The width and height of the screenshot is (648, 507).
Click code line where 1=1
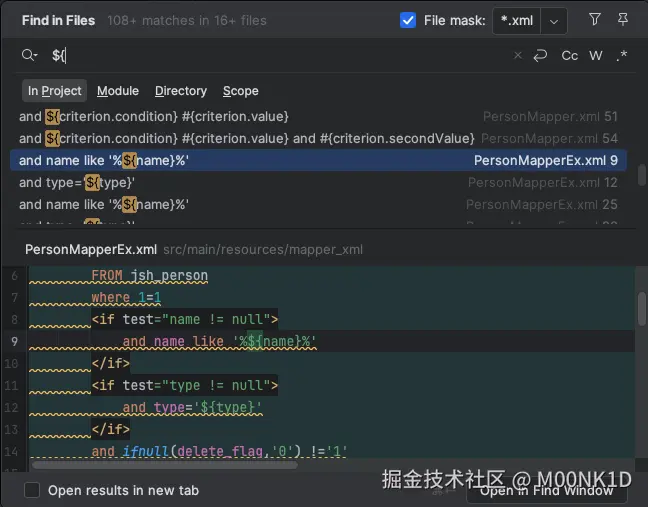click(126, 298)
